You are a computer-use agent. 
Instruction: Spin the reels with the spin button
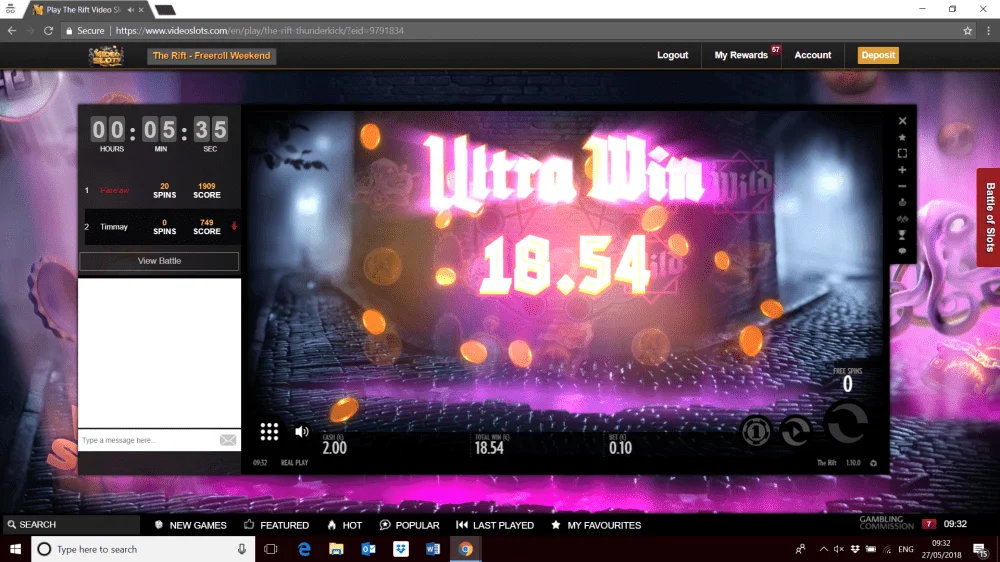point(847,423)
